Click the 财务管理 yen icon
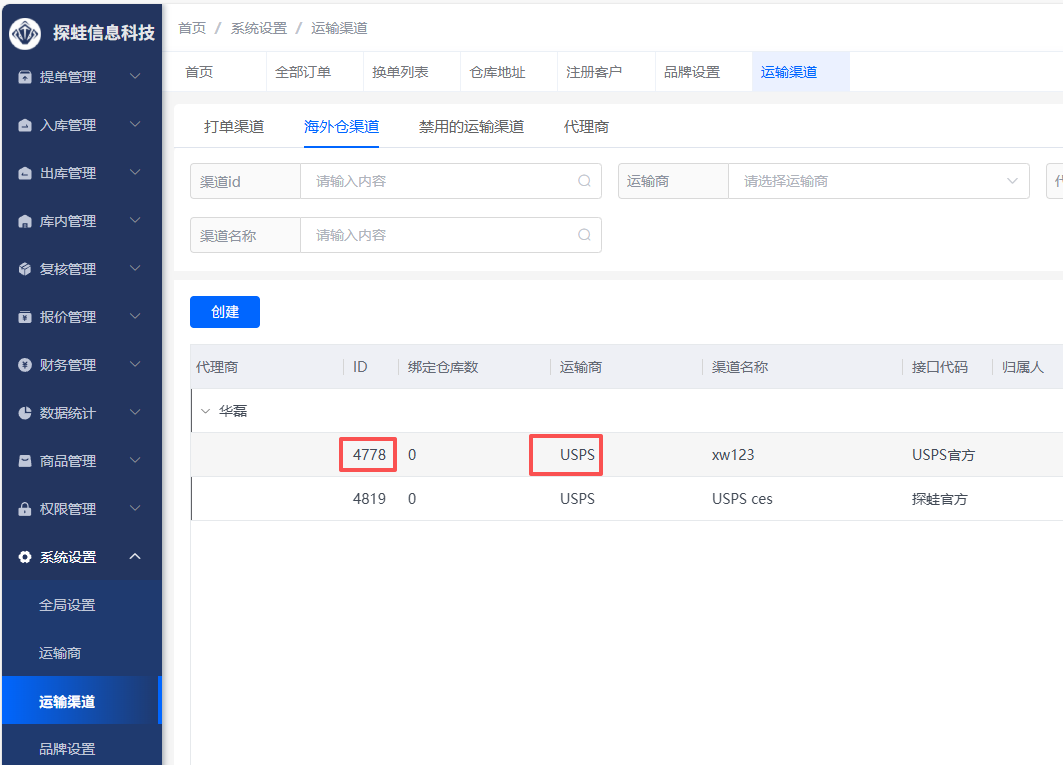Viewport: 1063px width, 765px height. [x=25, y=365]
